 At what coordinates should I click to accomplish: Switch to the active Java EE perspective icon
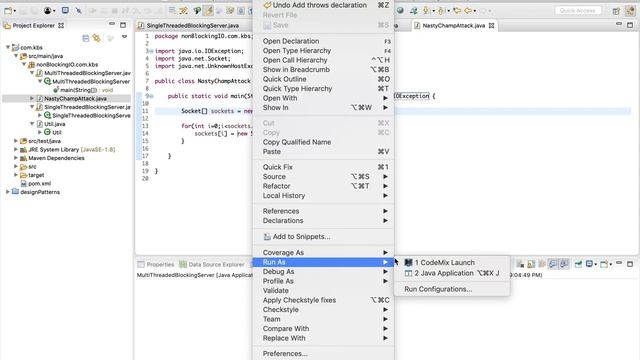631,11
